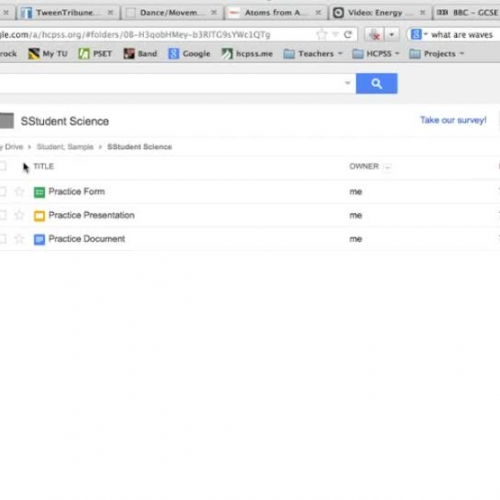Image resolution: width=500 pixels, height=500 pixels.
Task: Click the blocked plugin toolbar icon
Action: [375, 34]
